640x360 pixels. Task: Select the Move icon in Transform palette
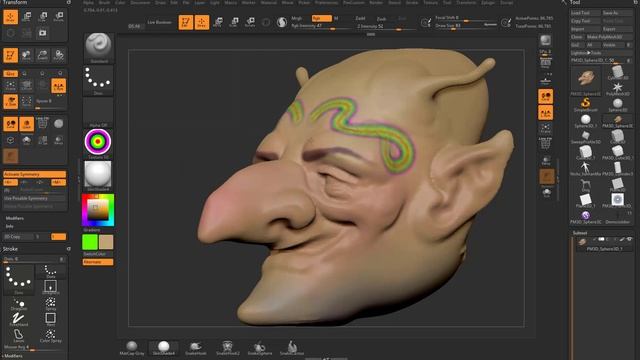click(27, 17)
